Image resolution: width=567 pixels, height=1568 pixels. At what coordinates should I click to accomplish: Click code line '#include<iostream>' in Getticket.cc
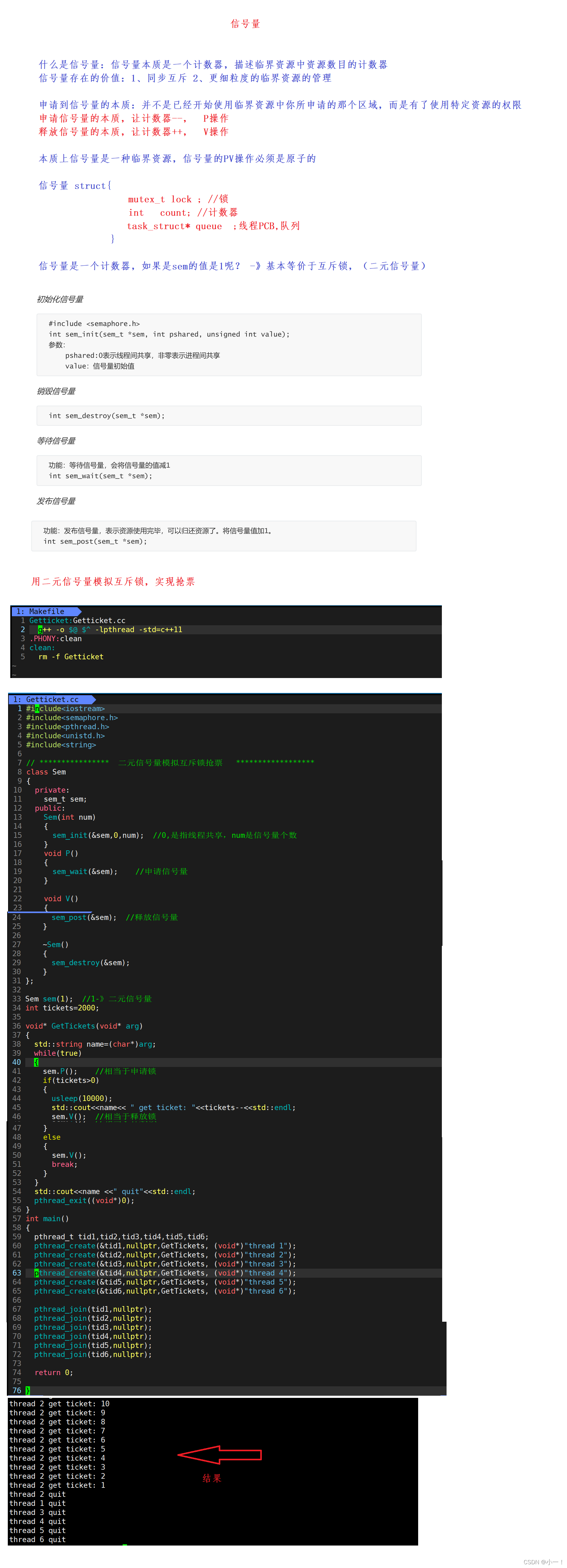click(x=65, y=709)
